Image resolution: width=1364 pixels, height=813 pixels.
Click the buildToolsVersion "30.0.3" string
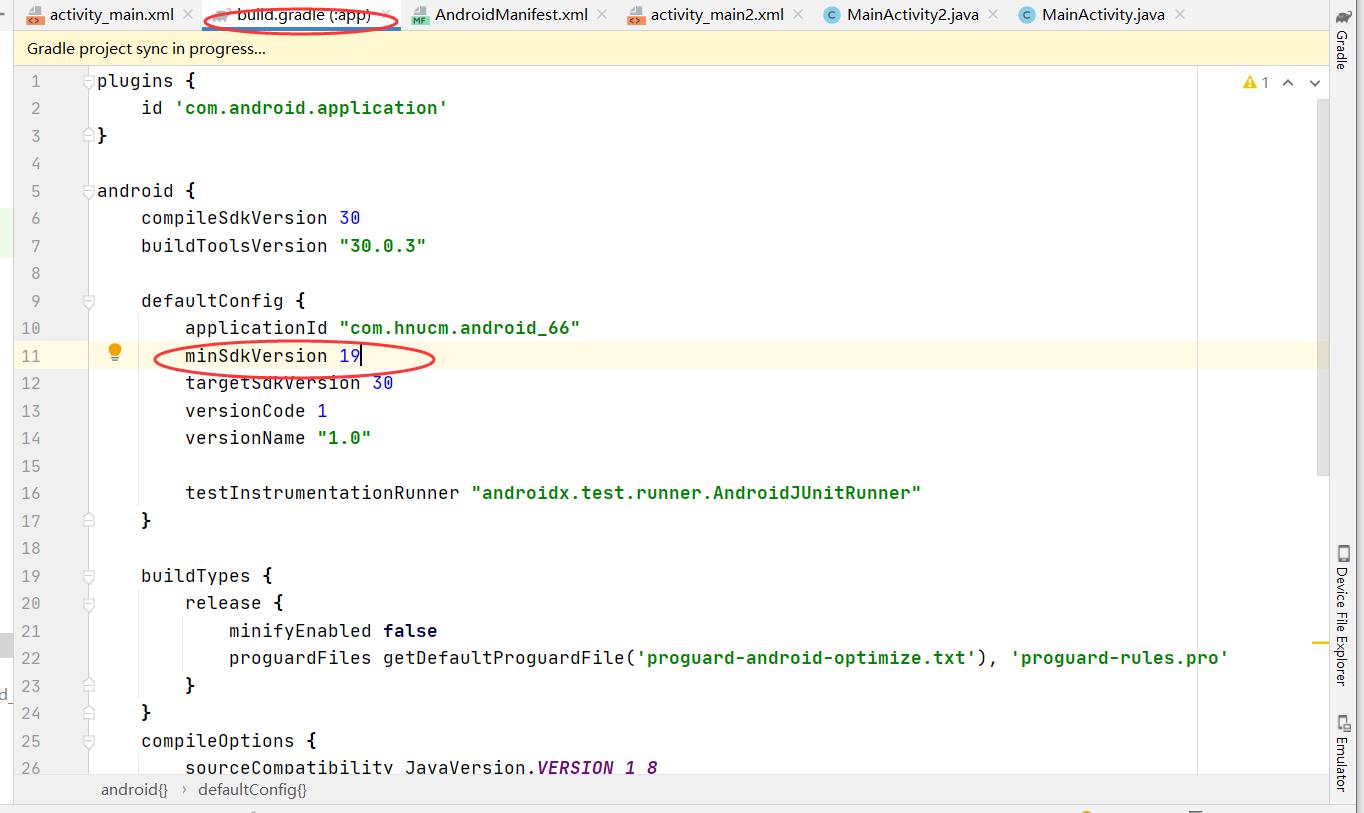tap(382, 246)
